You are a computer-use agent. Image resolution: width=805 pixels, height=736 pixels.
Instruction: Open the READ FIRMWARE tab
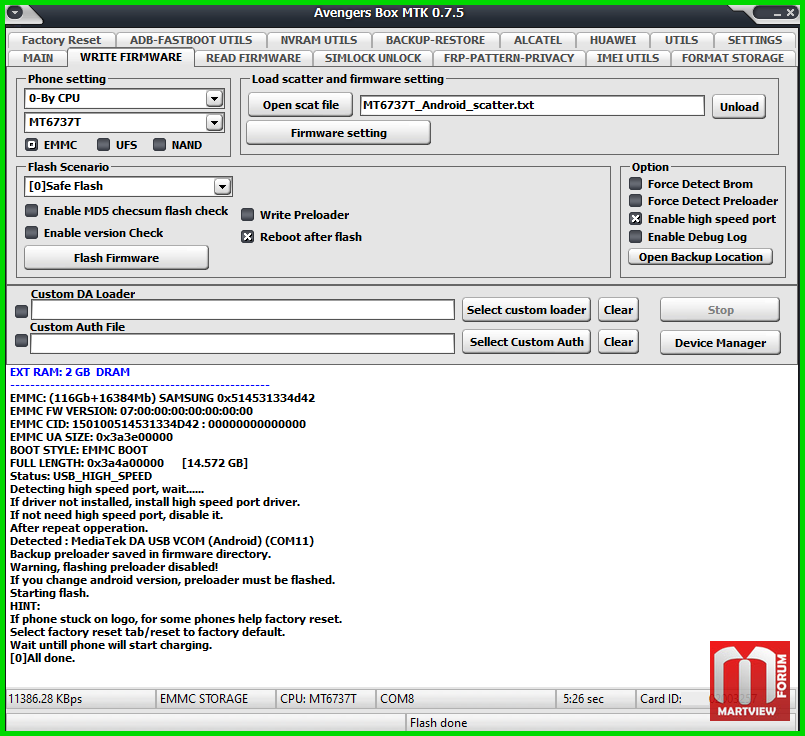[x=253, y=58]
